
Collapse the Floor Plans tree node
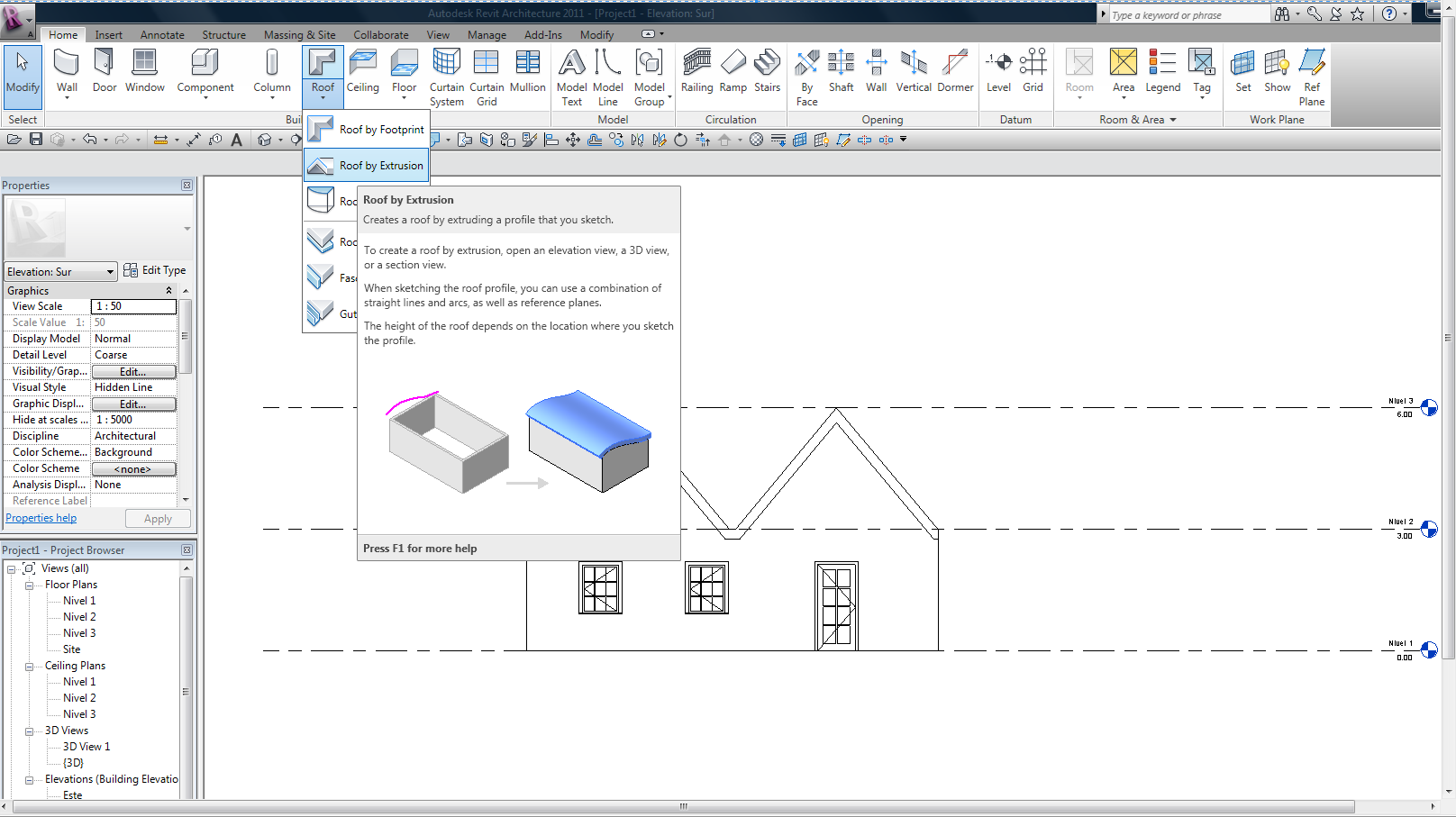point(29,586)
